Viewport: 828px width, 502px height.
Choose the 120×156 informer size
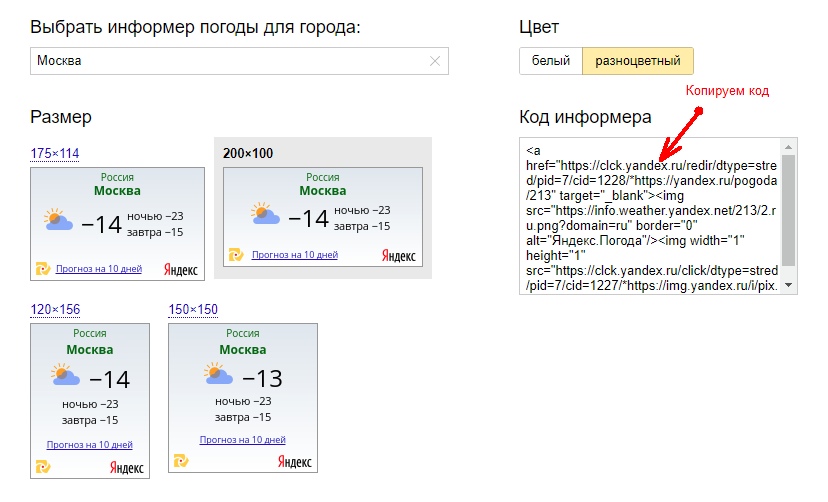click(x=55, y=309)
